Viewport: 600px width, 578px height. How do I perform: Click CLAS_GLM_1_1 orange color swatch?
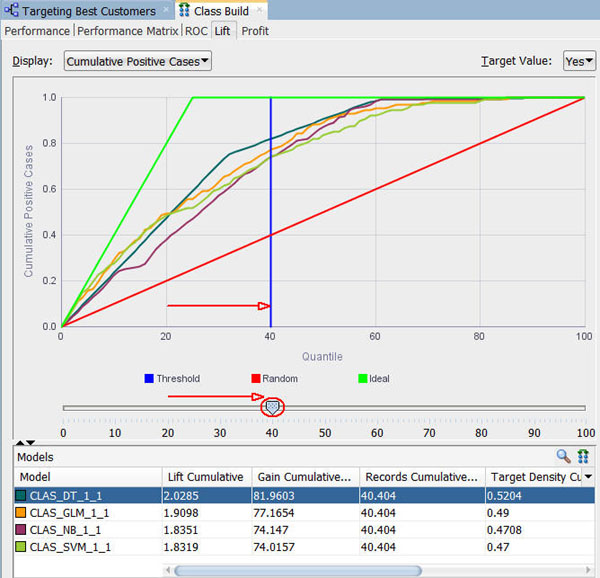pyautogui.click(x=21, y=512)
